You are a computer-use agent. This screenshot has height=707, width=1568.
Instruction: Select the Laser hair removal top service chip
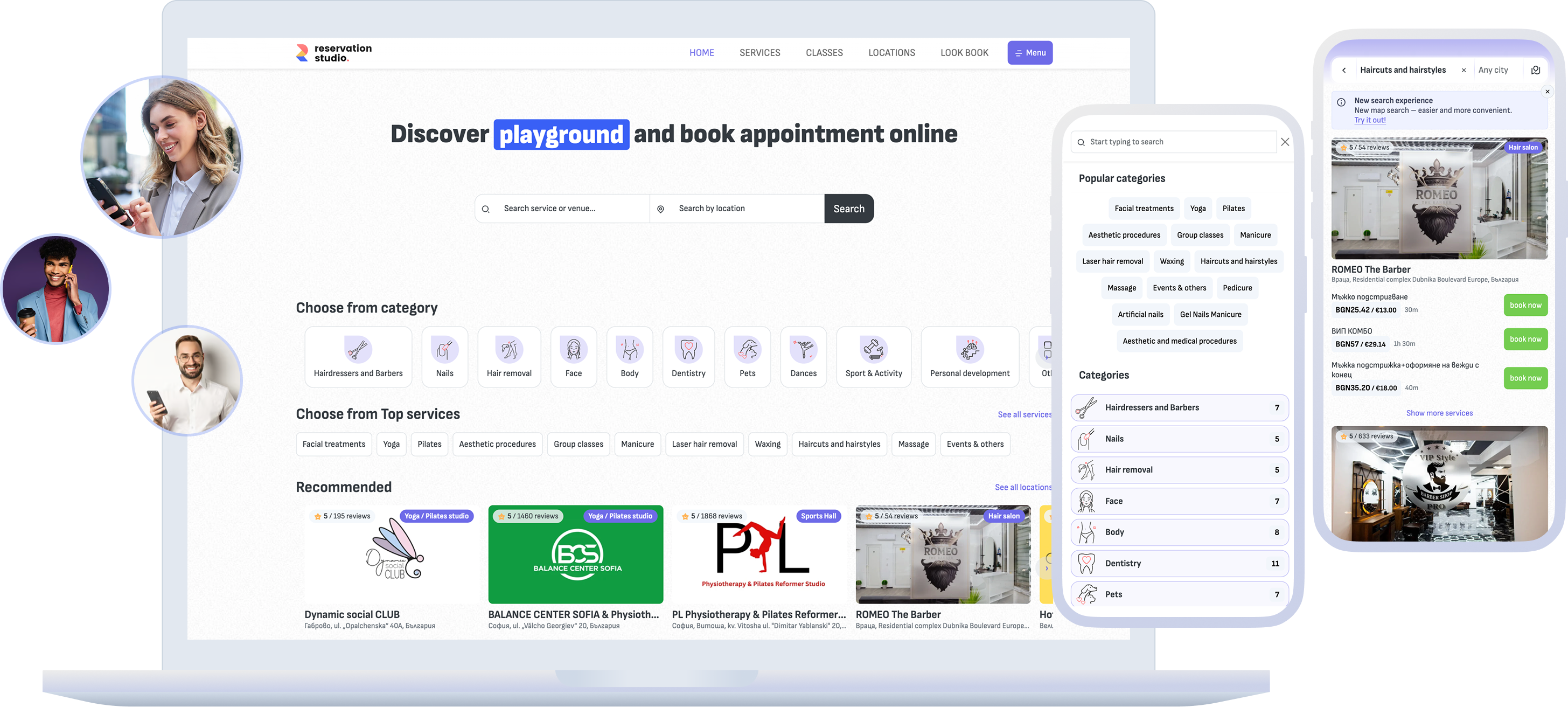[x=703, y=444]
